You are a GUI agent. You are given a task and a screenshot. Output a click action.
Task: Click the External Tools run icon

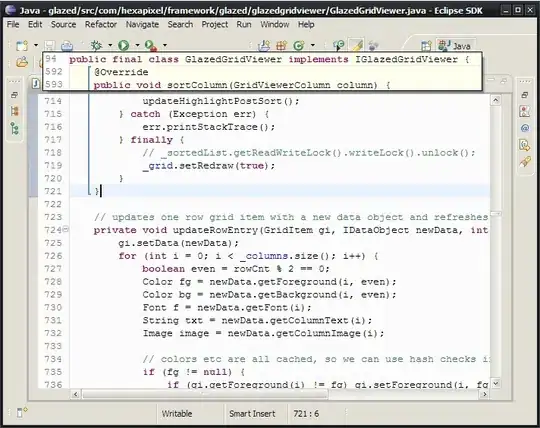[x=151, y=45]
